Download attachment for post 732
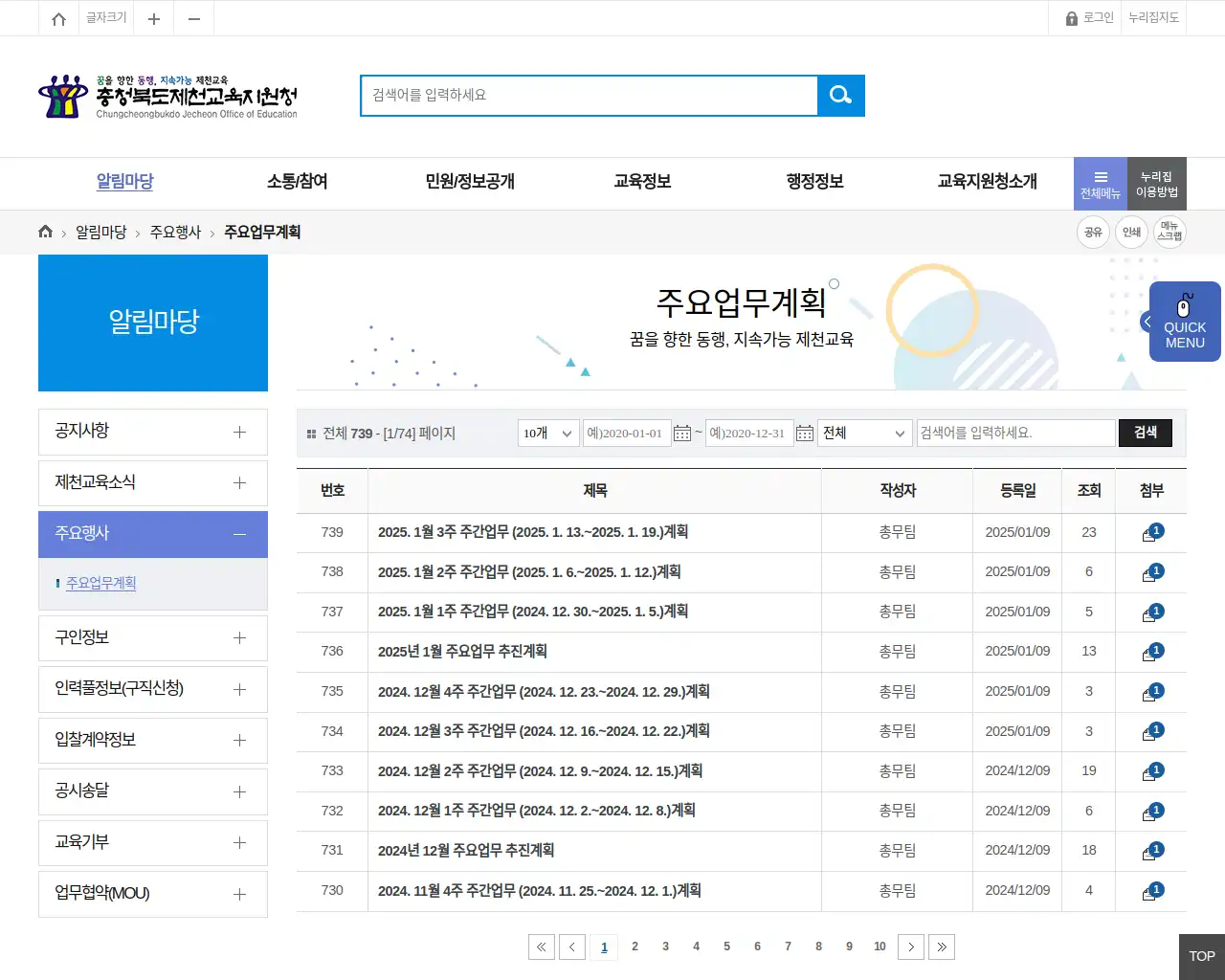 coord(1152,812)
